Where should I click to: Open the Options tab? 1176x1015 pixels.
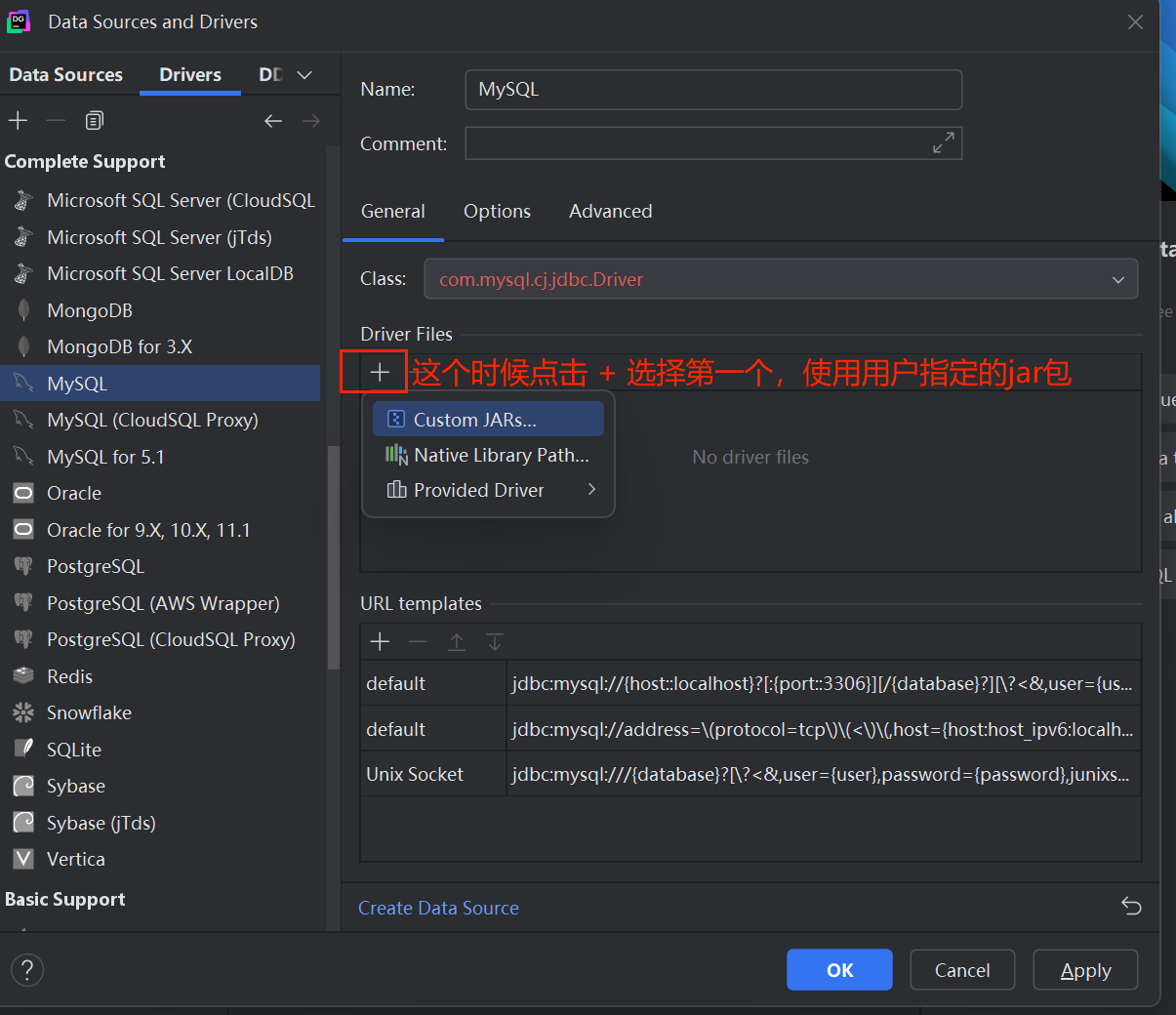click(x=497, y=212)
